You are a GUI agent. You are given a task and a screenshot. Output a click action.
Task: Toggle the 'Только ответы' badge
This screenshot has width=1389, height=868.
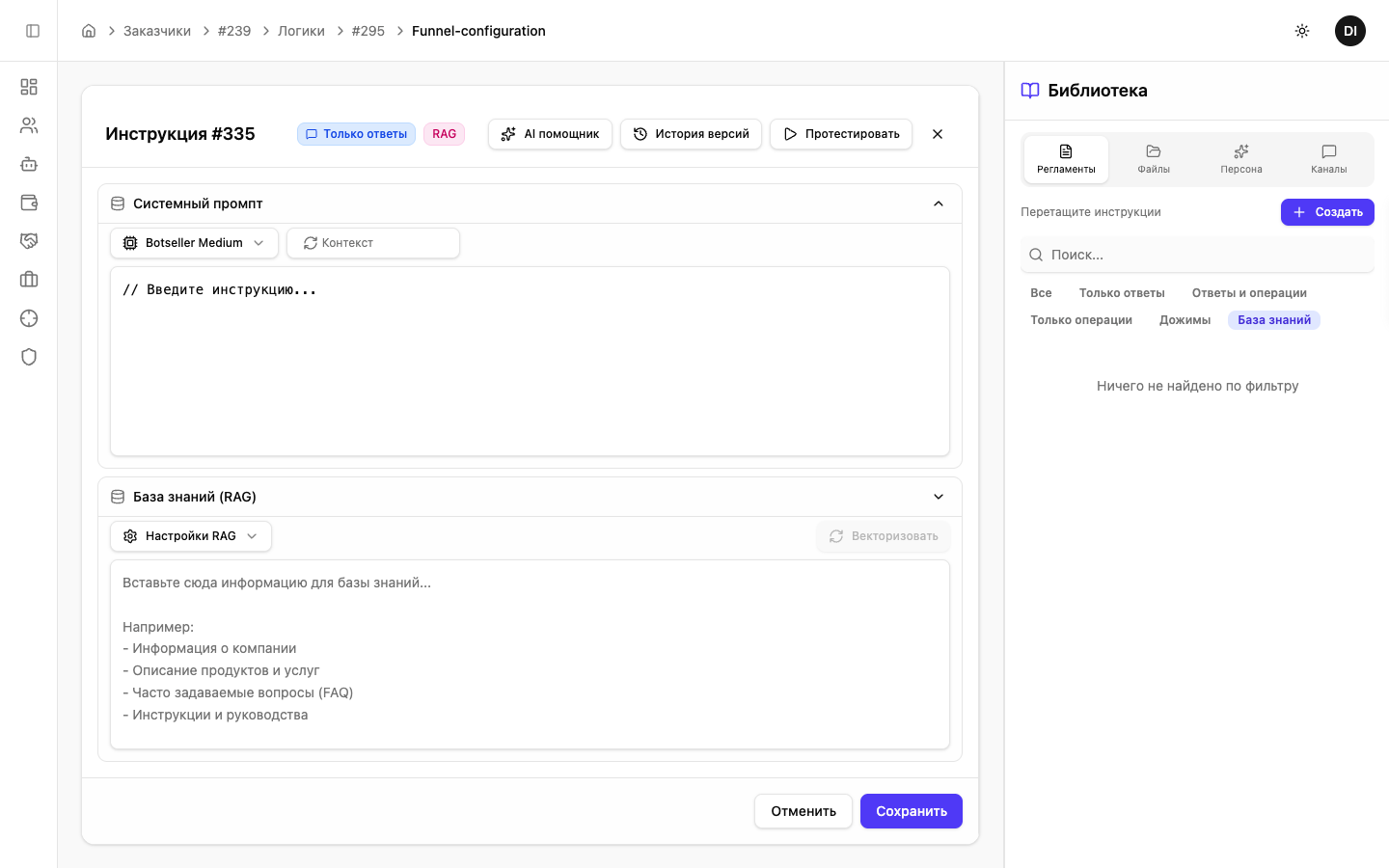[x=356, y=134]
